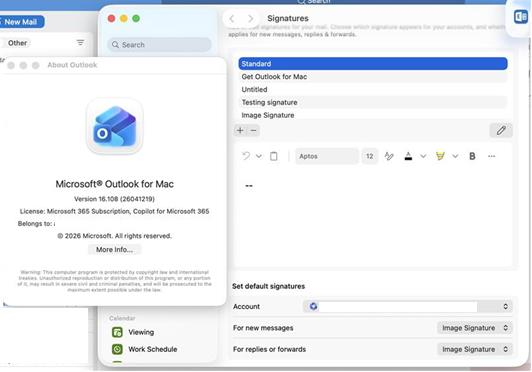Click the pencil edit signature icon

point(501,130)
